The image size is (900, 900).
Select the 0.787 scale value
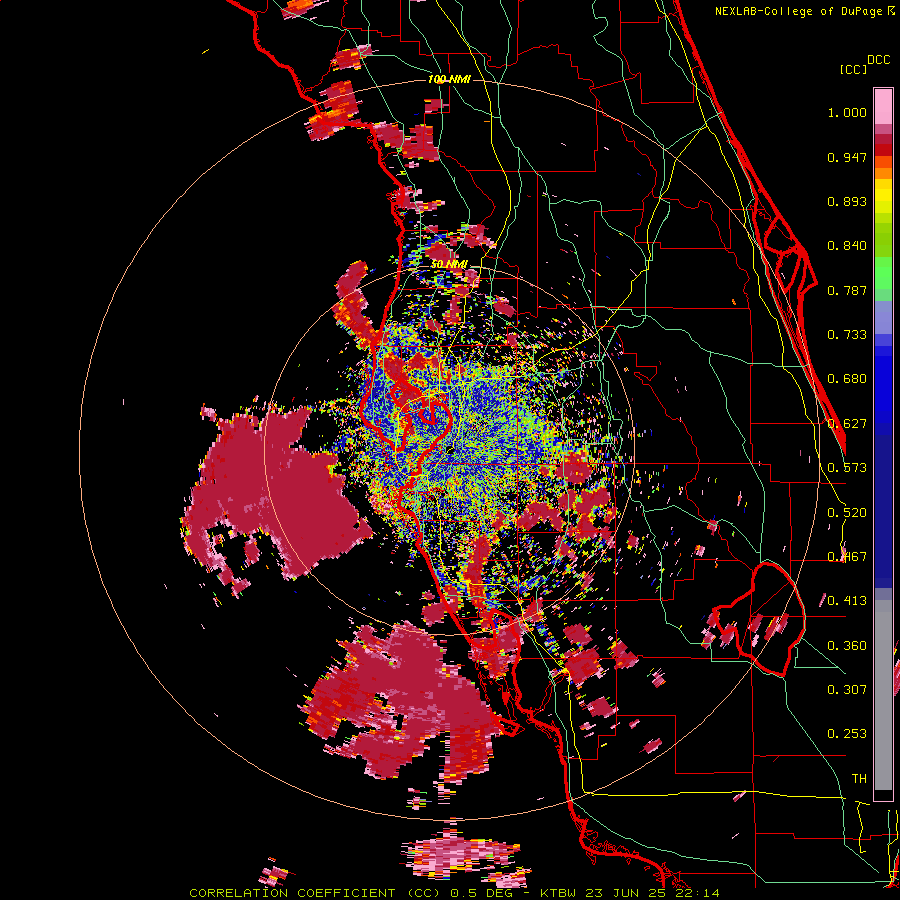click(847, 290)
